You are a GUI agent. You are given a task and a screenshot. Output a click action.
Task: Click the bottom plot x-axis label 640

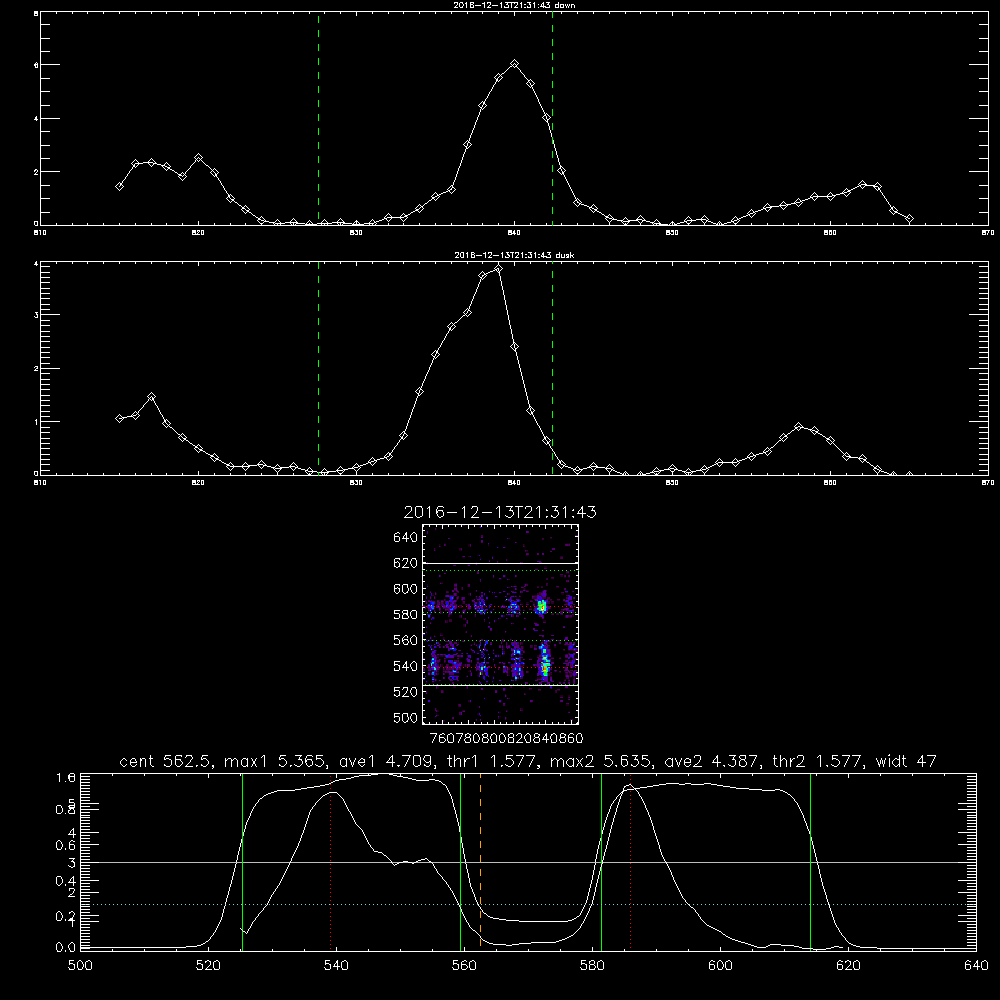[976, 966]
